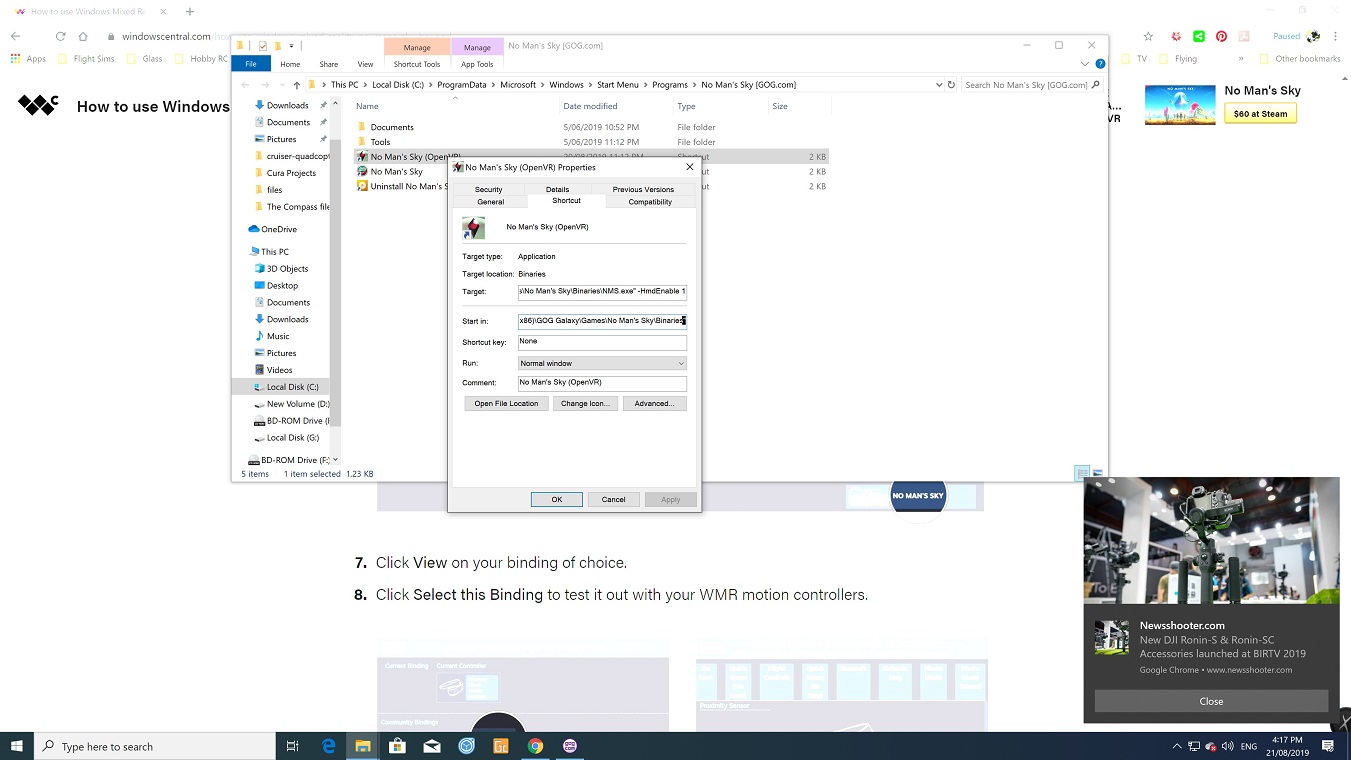
Task: Select 3D Objects under This PC
Action: click(x=287, y=269)
